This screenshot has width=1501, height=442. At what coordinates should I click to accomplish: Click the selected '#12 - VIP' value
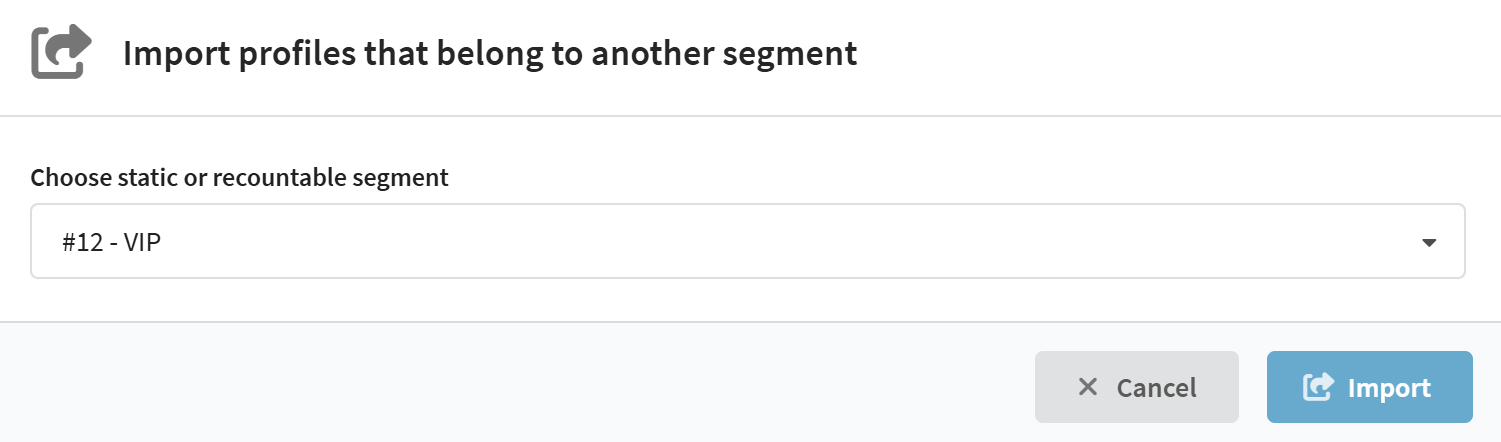pos(112,242)
